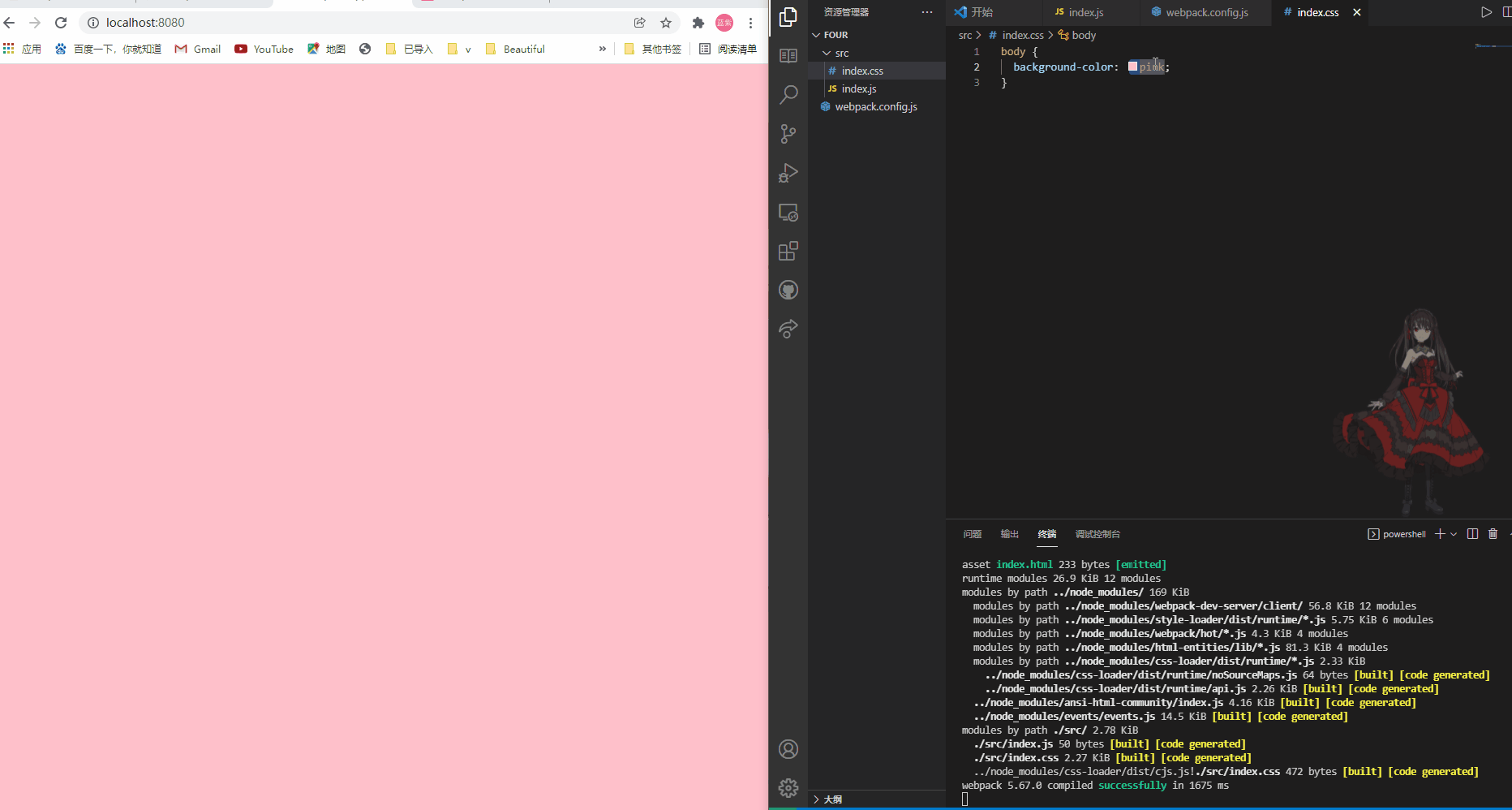Image resolution: width=1512 pixels, height=810 pixels.
Task: Split the terminal panel
Action: click(1472, 533)
